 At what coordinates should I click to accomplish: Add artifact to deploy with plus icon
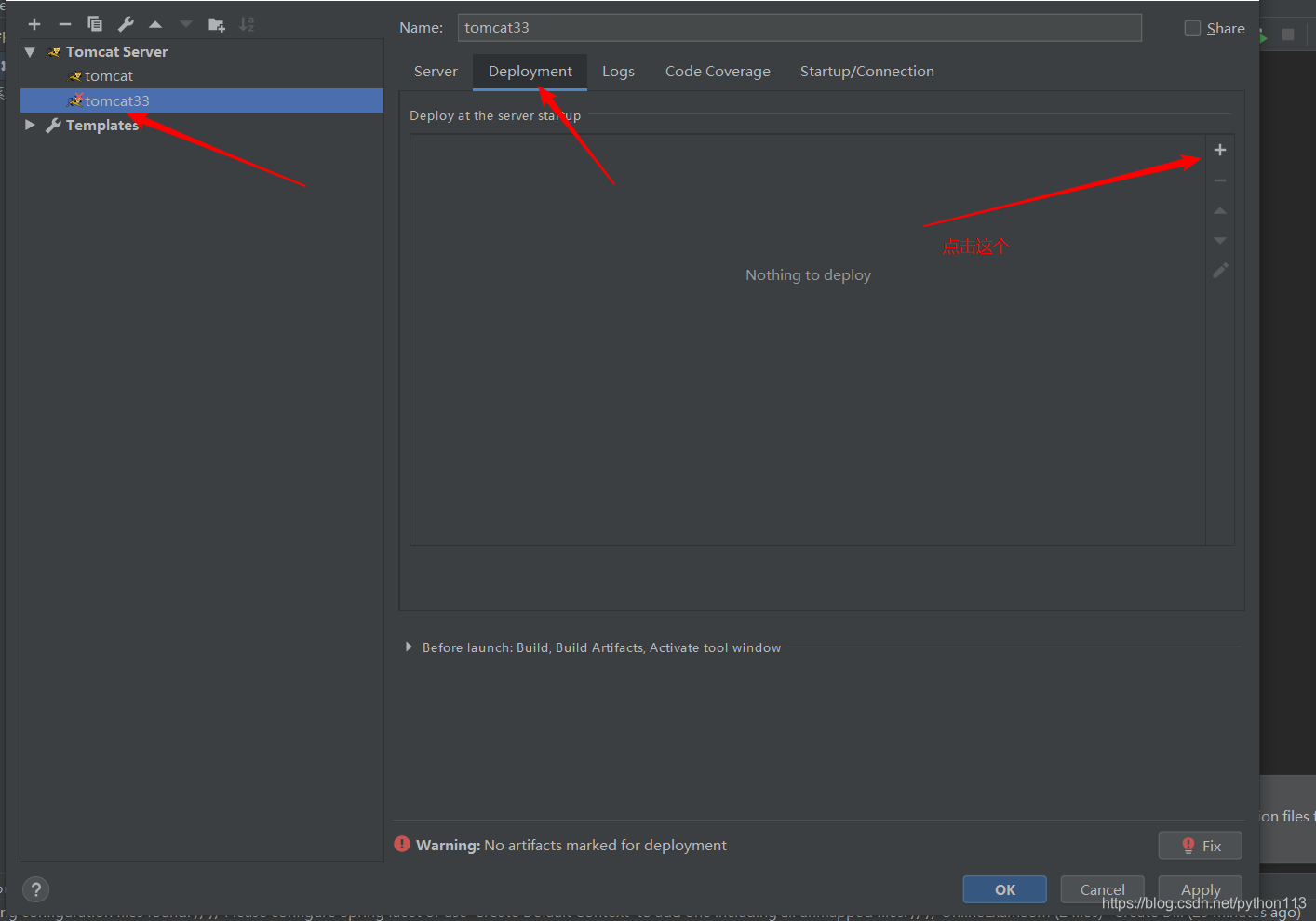click(x=1220, y=150)
